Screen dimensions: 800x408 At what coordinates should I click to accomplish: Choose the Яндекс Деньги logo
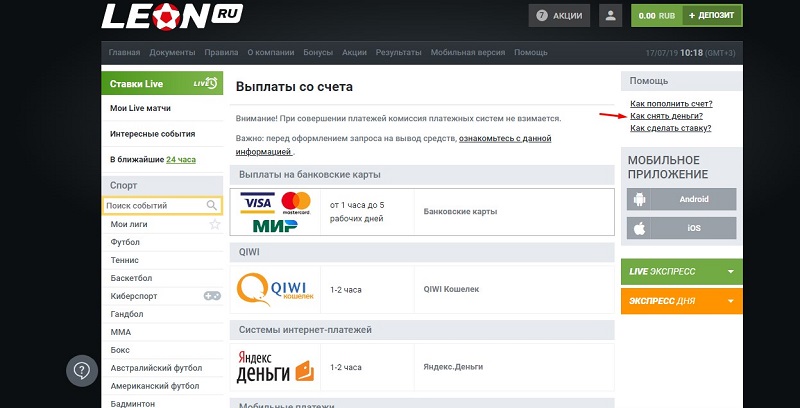[275, 367]
